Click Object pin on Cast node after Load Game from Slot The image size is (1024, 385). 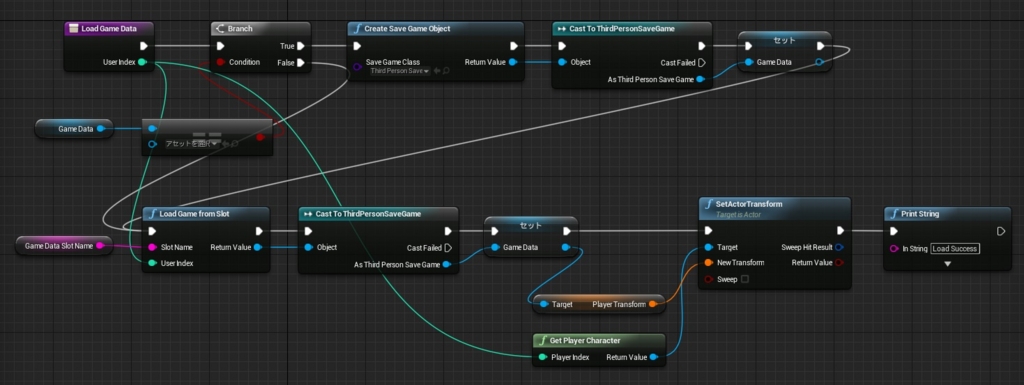coord(308,248)
